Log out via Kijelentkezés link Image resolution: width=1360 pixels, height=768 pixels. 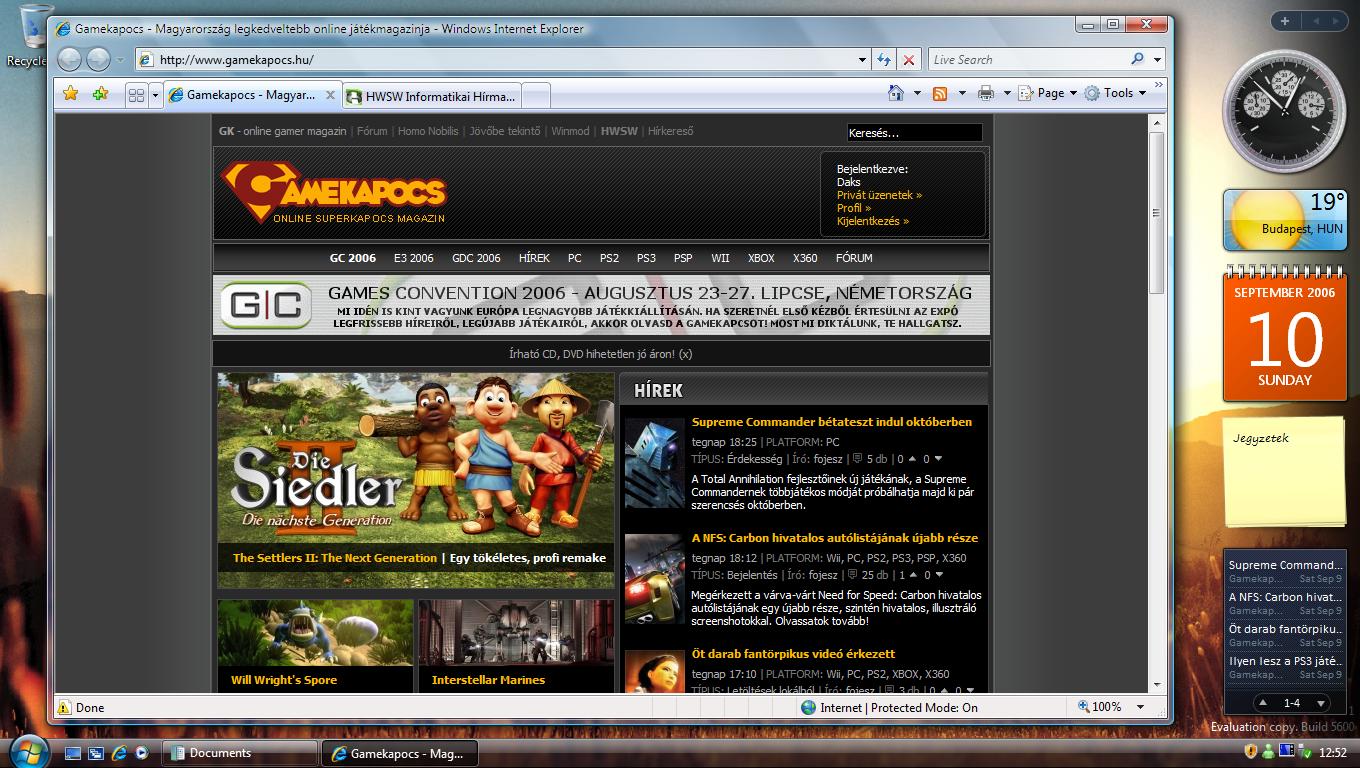coord(873,221)
